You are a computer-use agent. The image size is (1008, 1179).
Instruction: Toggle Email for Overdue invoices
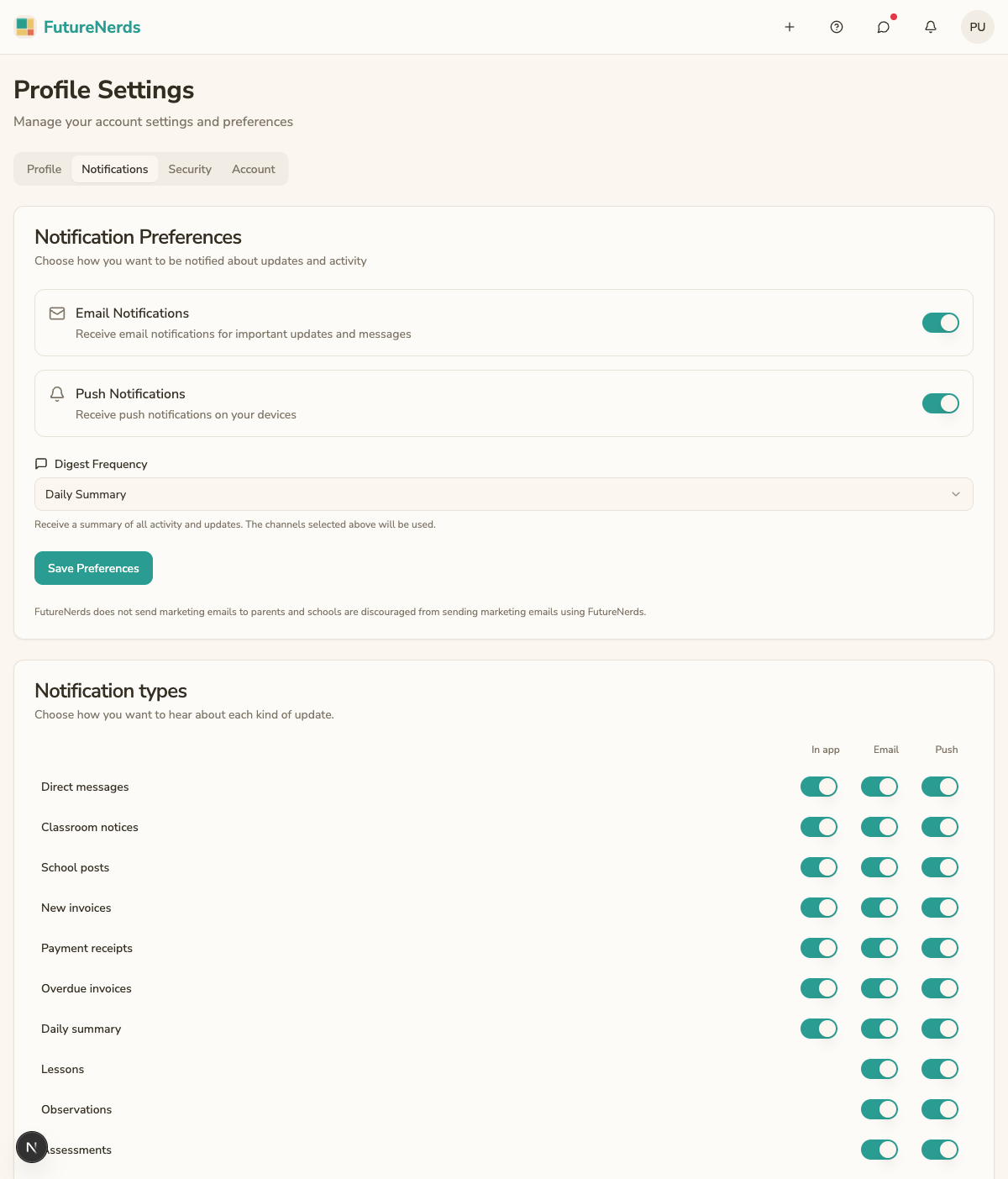click(x=879, y=988)
